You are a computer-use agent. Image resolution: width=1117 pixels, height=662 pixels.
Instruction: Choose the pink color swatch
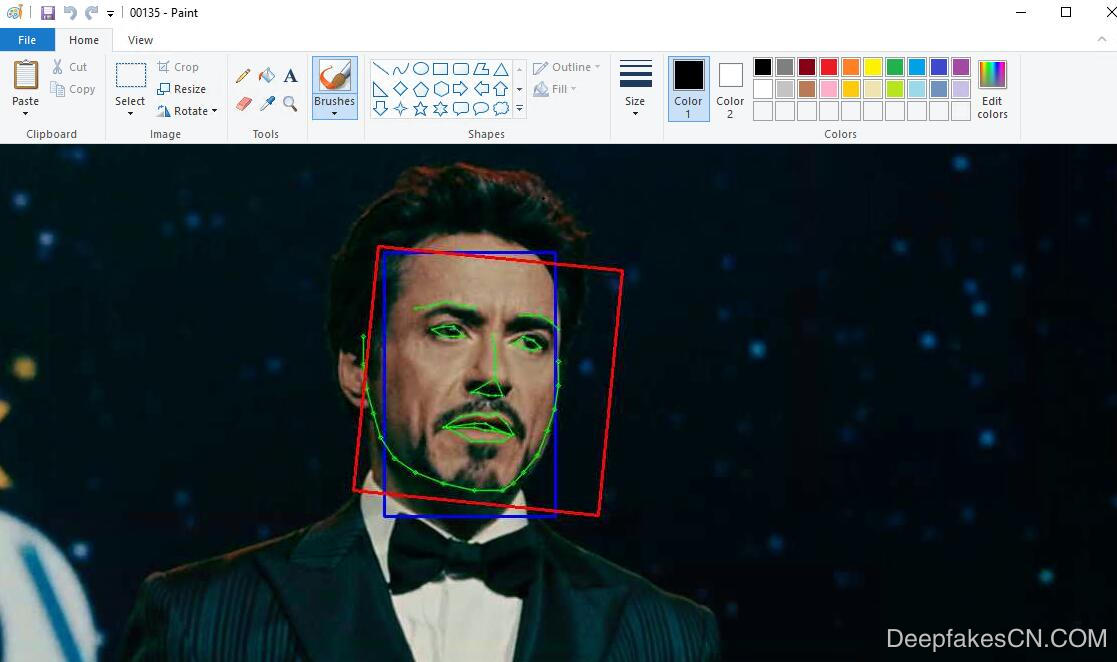coord(829,89)
